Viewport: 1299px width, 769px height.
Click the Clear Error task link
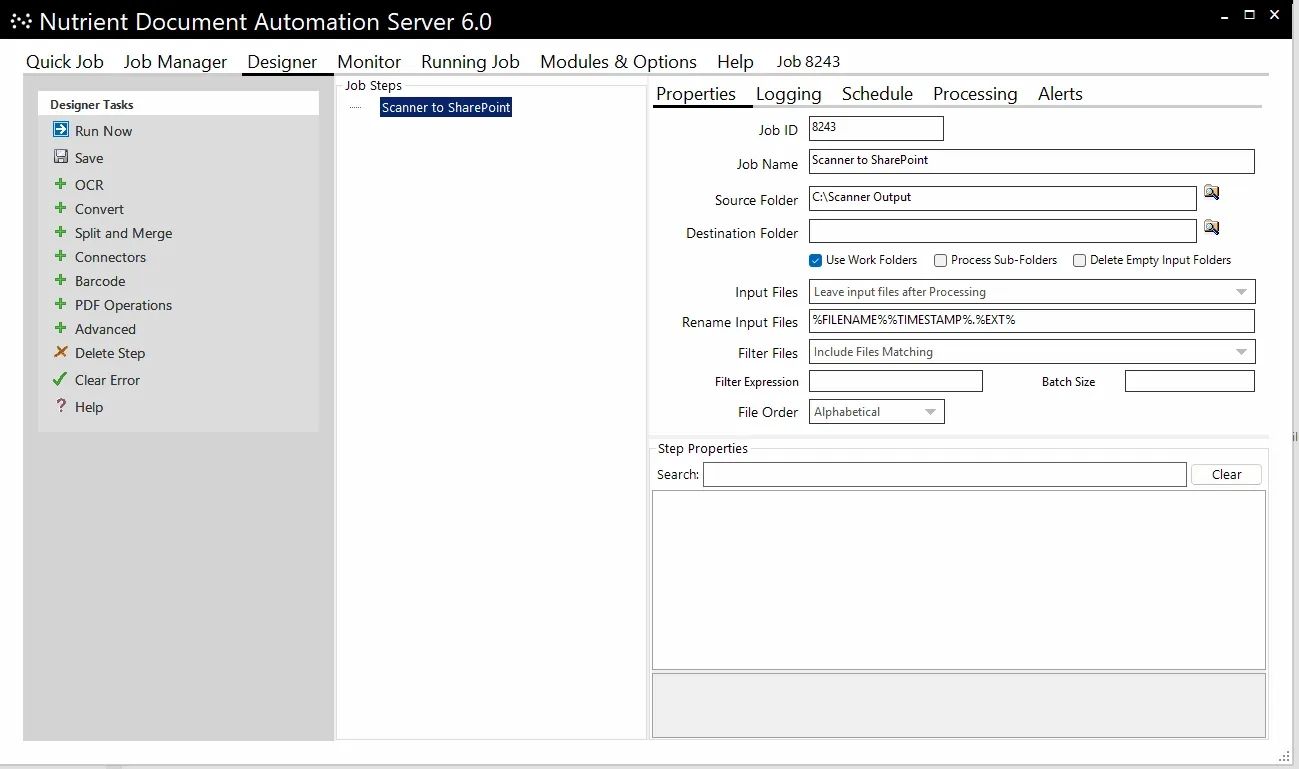[107, 380]
